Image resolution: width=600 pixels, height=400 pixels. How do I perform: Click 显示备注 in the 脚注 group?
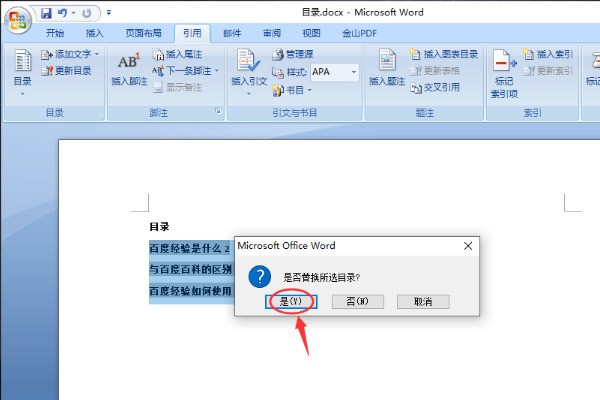pos(178,88)
